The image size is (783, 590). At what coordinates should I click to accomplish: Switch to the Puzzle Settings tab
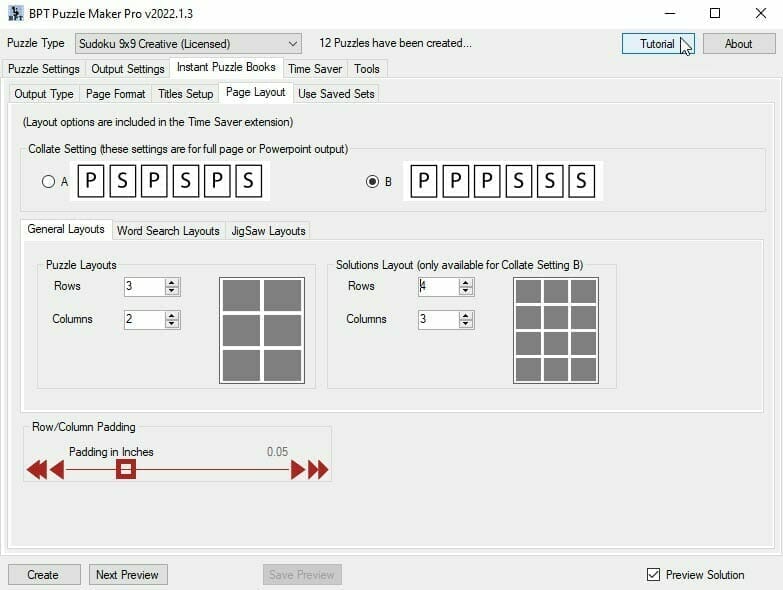click(44, 69)
